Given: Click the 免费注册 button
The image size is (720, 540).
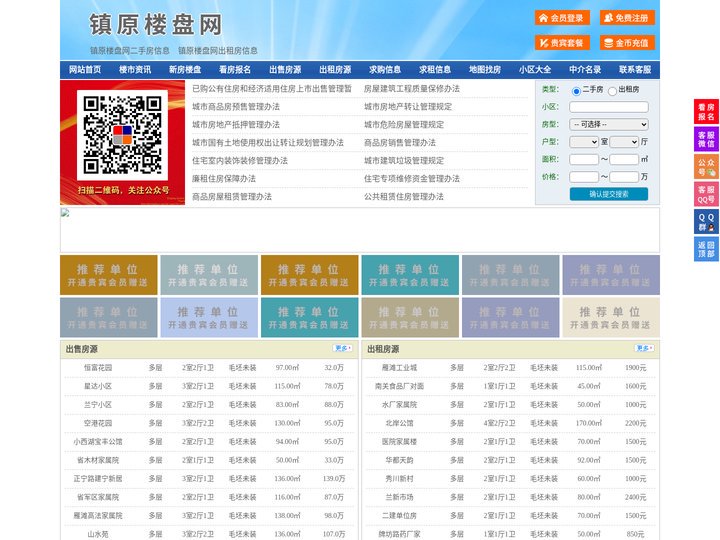Looking at the screenshot, I should 627,18.
